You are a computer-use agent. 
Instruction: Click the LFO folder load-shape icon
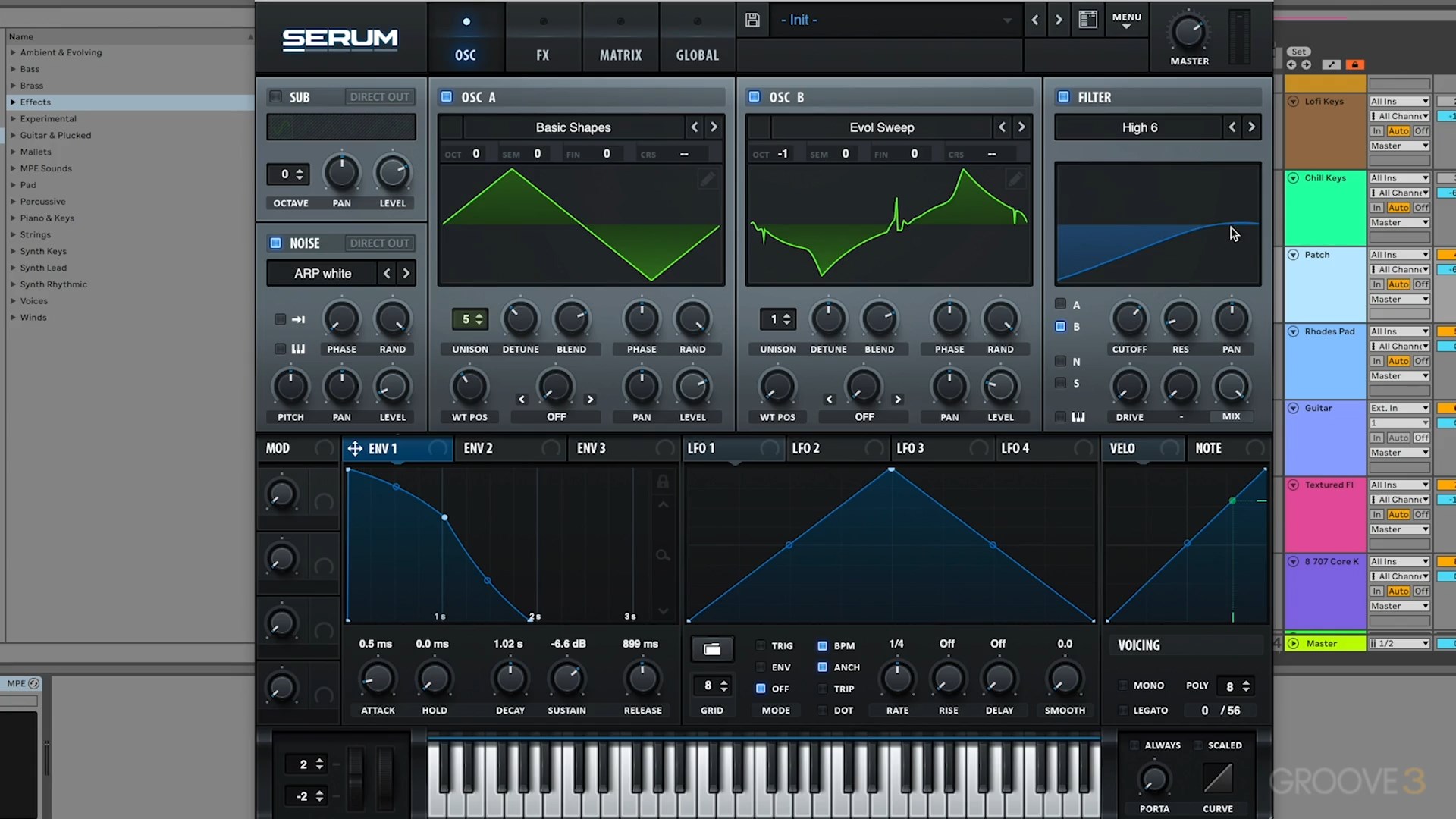point(711,649)
